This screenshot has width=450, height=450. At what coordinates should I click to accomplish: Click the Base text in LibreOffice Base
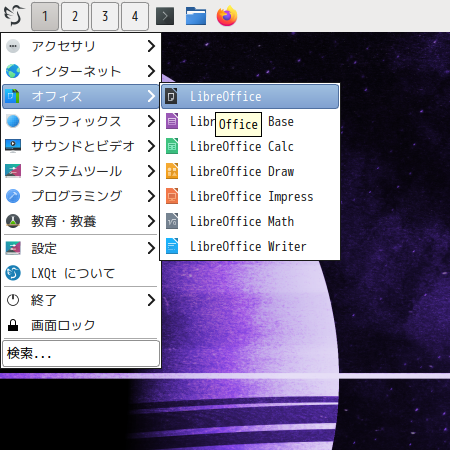click(x=281, y=121)
